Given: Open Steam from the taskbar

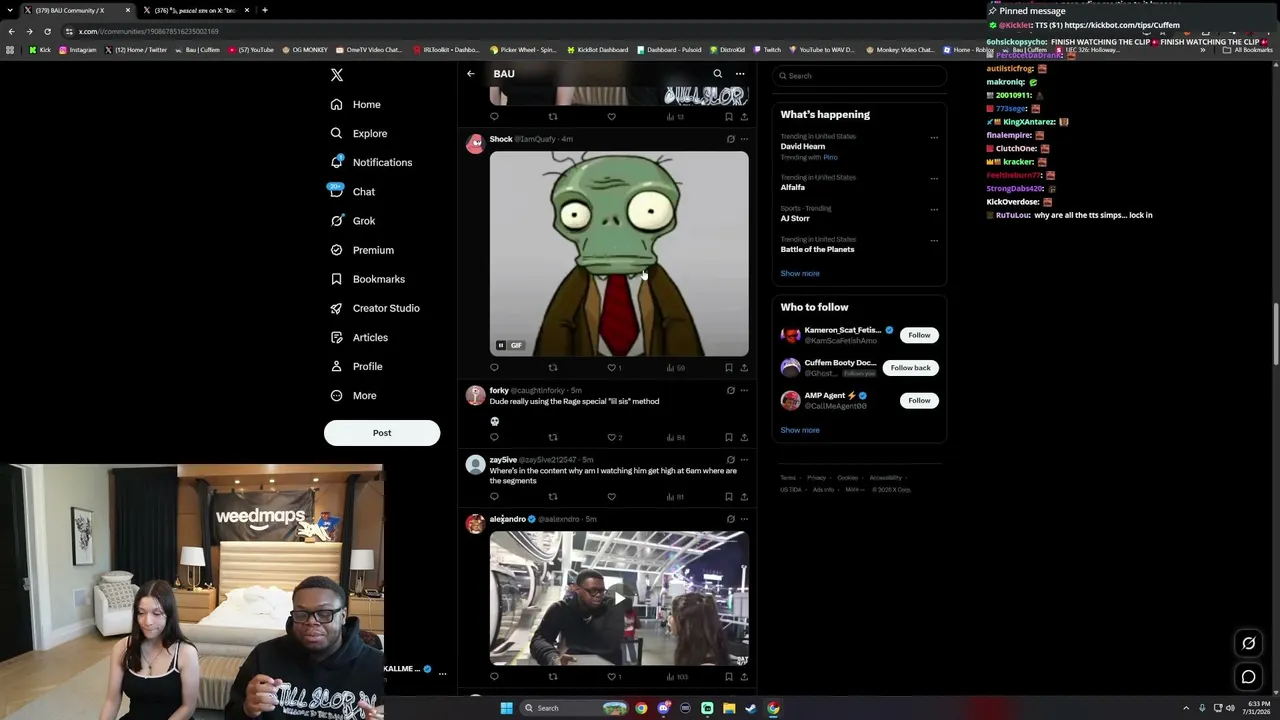Looking at the screenshot, I should (x=751, y=708).
